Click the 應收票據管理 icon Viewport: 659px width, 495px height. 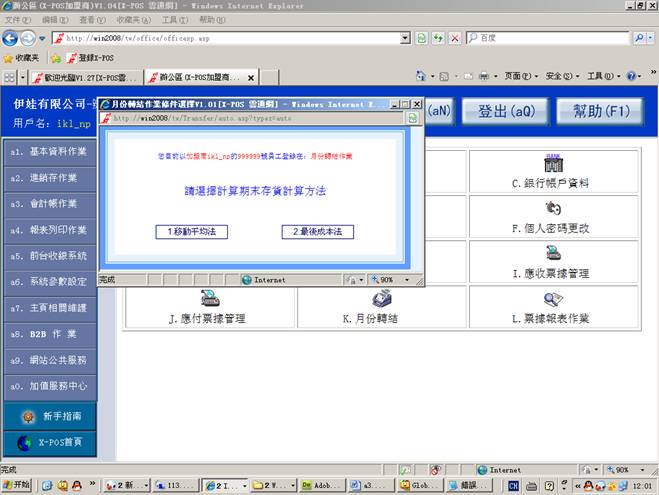tap(550, 253)
